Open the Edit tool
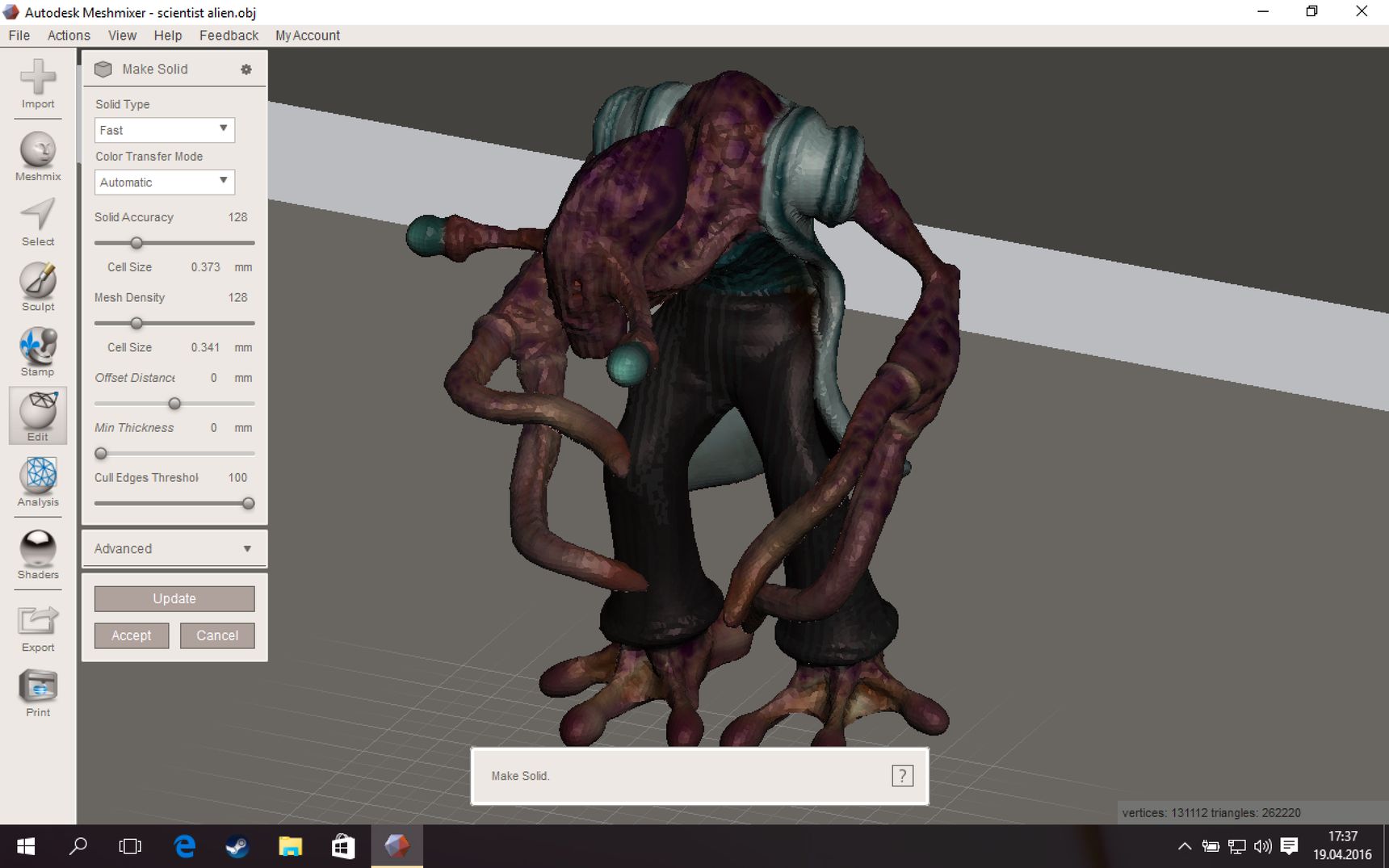 (38, 416)
